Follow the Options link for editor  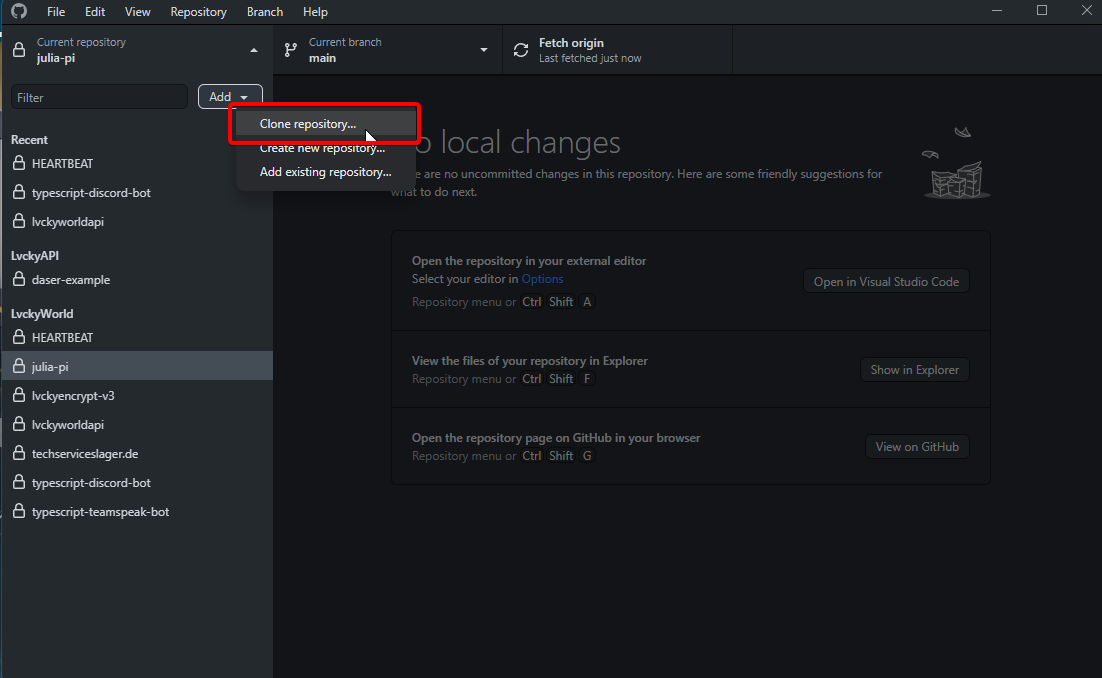[x=542, y=279]
